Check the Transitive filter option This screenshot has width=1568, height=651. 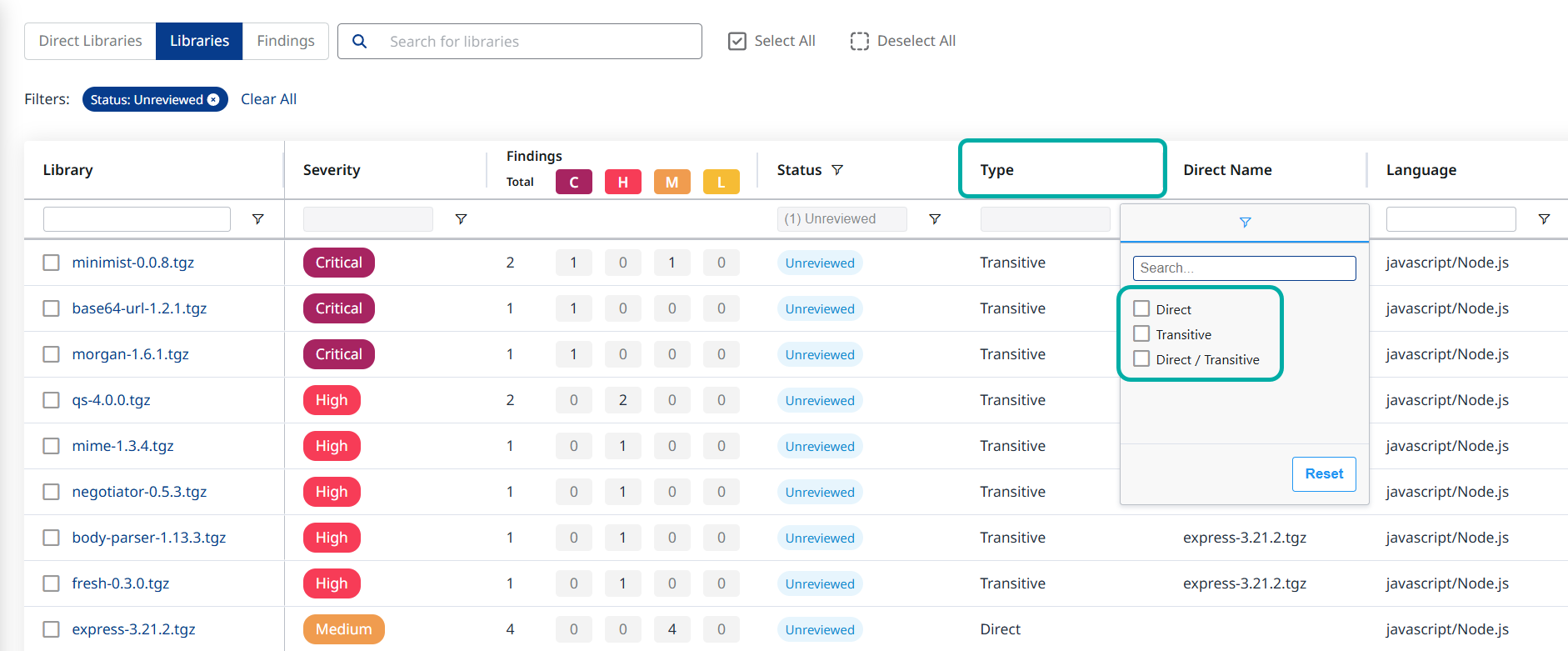[1141, 334]
